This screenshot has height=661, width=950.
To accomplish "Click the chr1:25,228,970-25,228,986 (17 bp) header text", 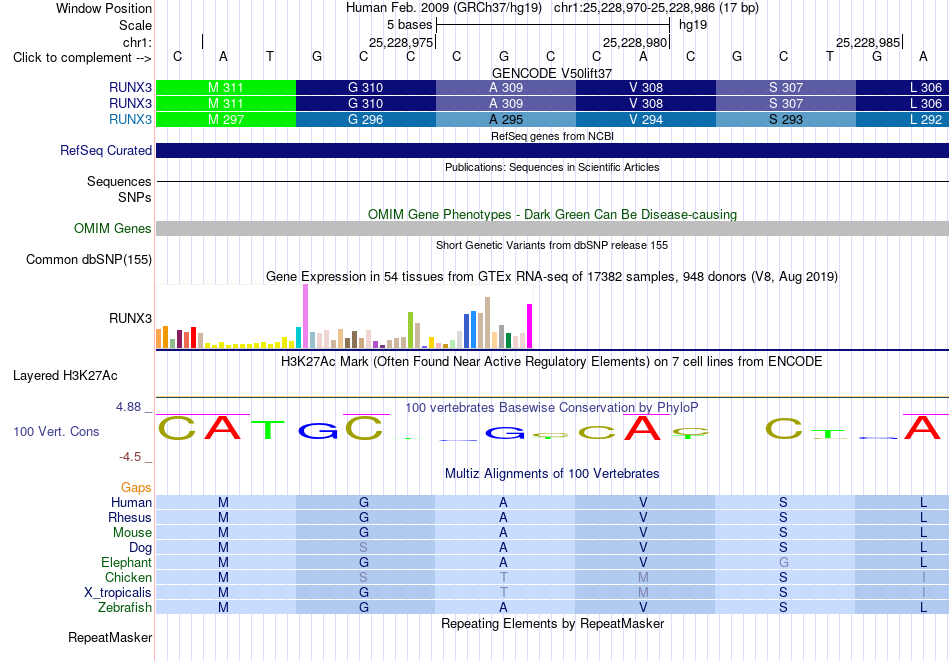I will click(x=656, y=8).
